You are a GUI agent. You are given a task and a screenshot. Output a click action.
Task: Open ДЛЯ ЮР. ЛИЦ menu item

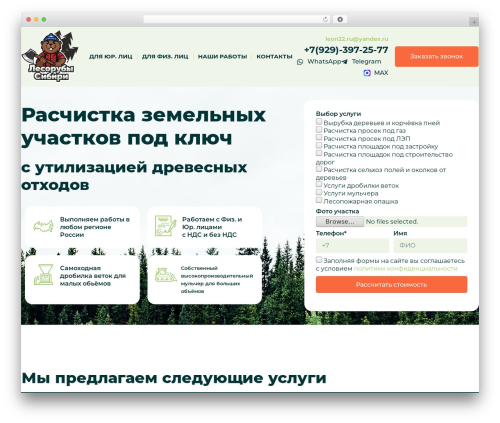pos(111,57)
